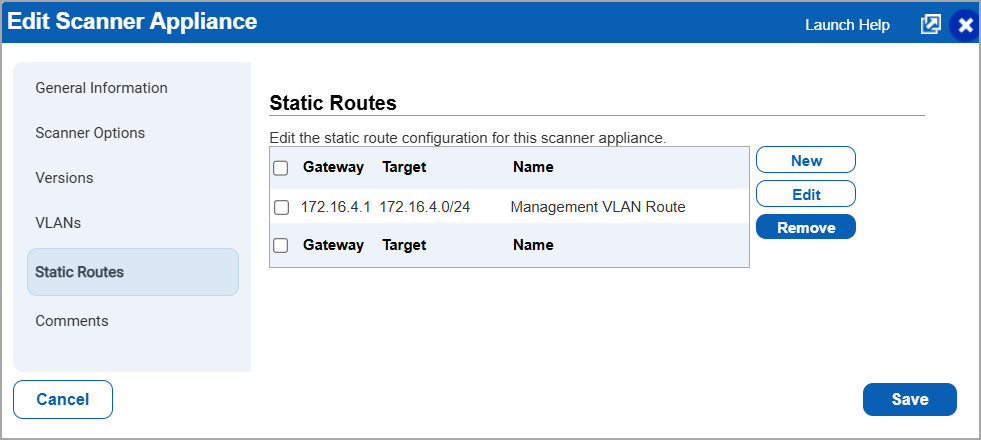Select the 172.16.4.1 route checkbox

pyautogui.click(x=281, y=207)
